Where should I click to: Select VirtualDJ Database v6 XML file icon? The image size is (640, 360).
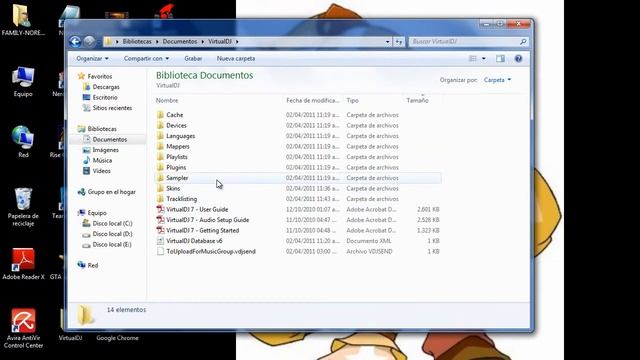(x=160, y=241)
